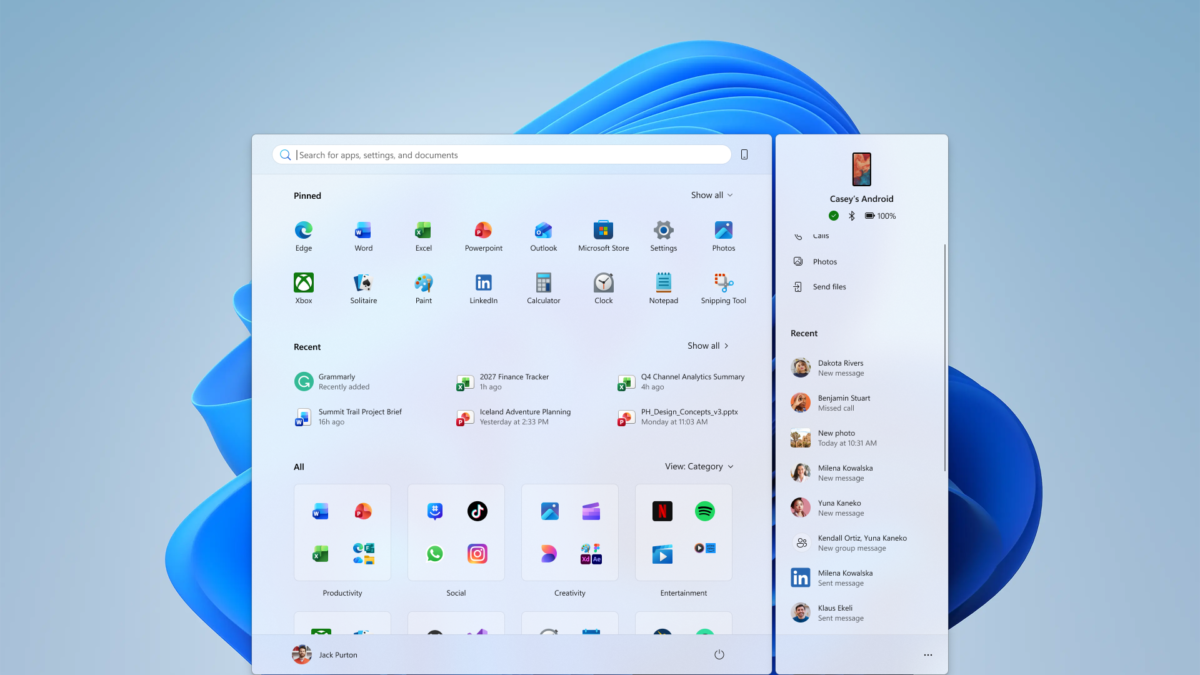Open the Productivity app folder
The image size is (1200, 675).
342,541
